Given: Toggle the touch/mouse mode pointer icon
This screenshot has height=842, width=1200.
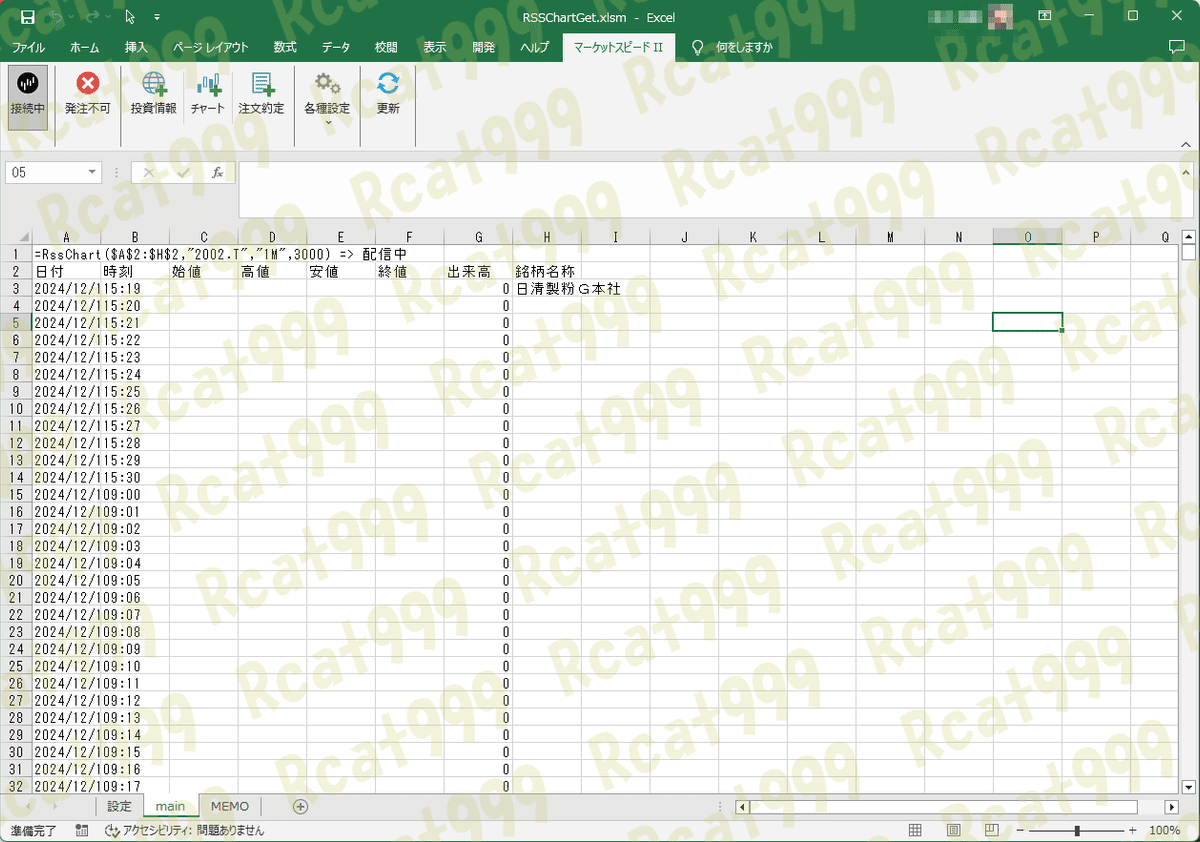Looking at the screenshot, I should click(130, 17).
